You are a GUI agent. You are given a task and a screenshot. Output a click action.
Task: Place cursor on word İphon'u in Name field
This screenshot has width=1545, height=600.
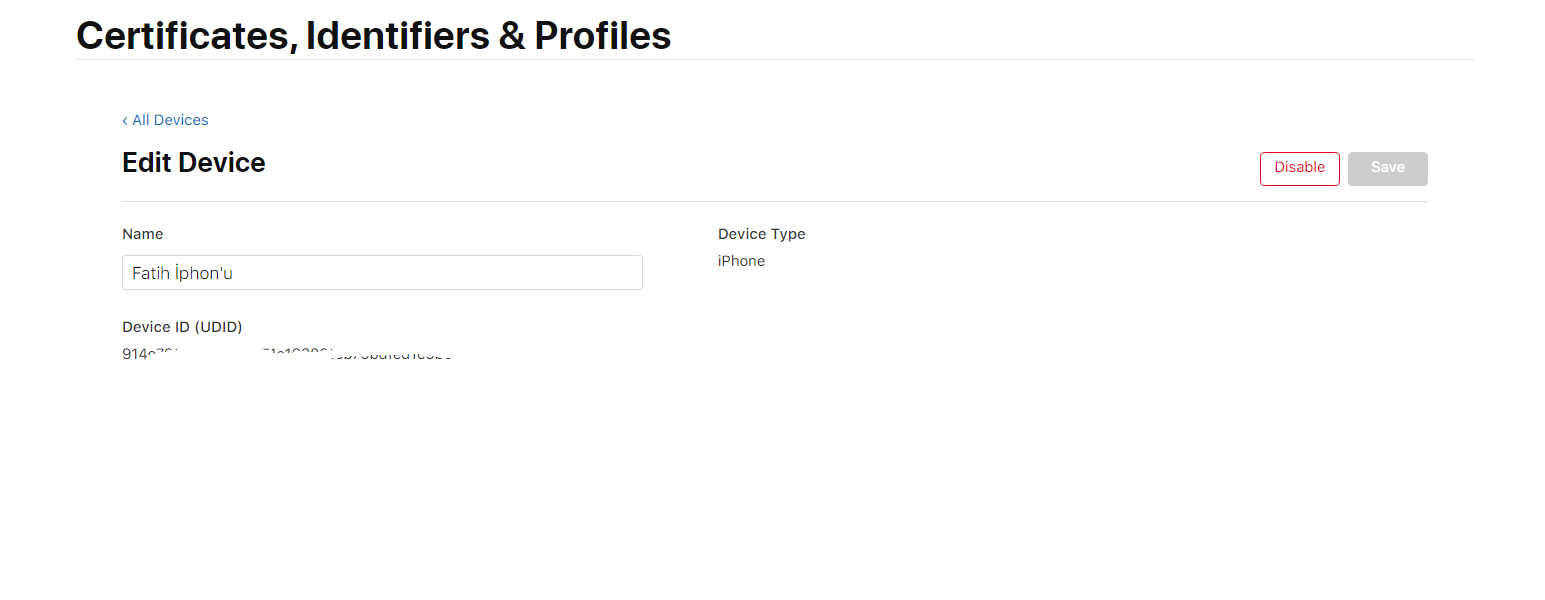click(204, 273)
